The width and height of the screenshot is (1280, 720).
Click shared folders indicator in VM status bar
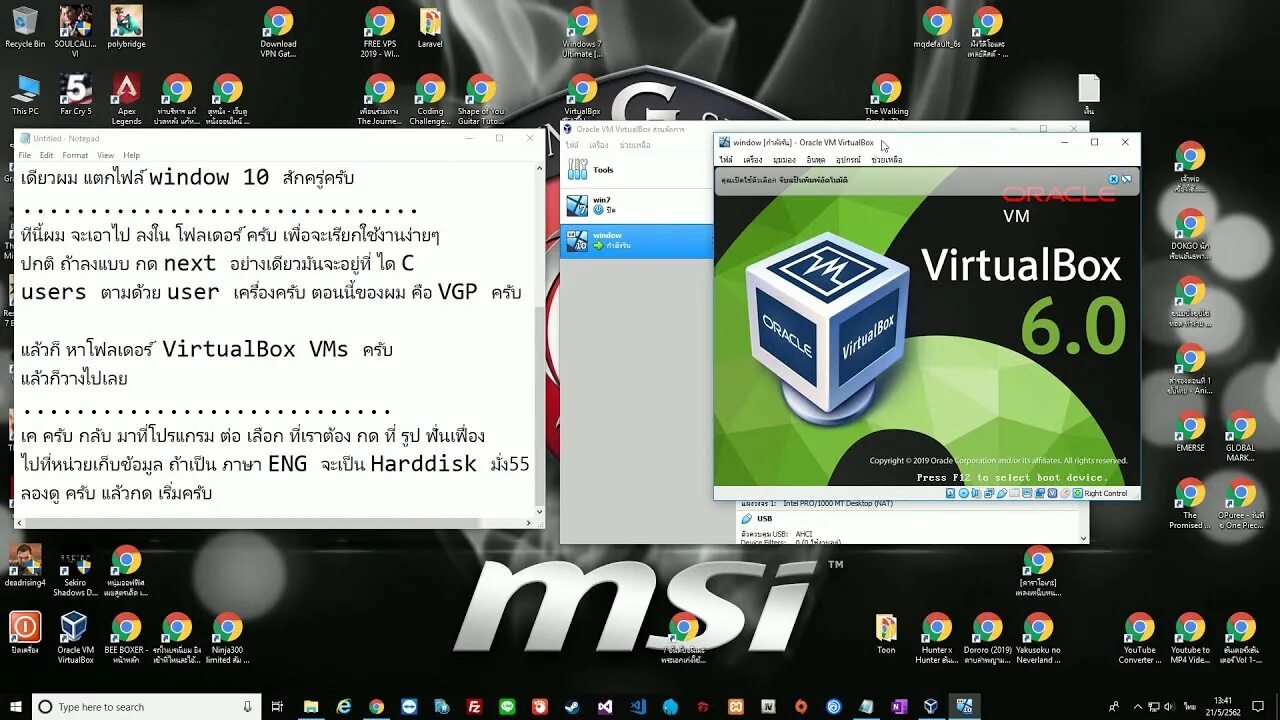tap(1014, 493)
